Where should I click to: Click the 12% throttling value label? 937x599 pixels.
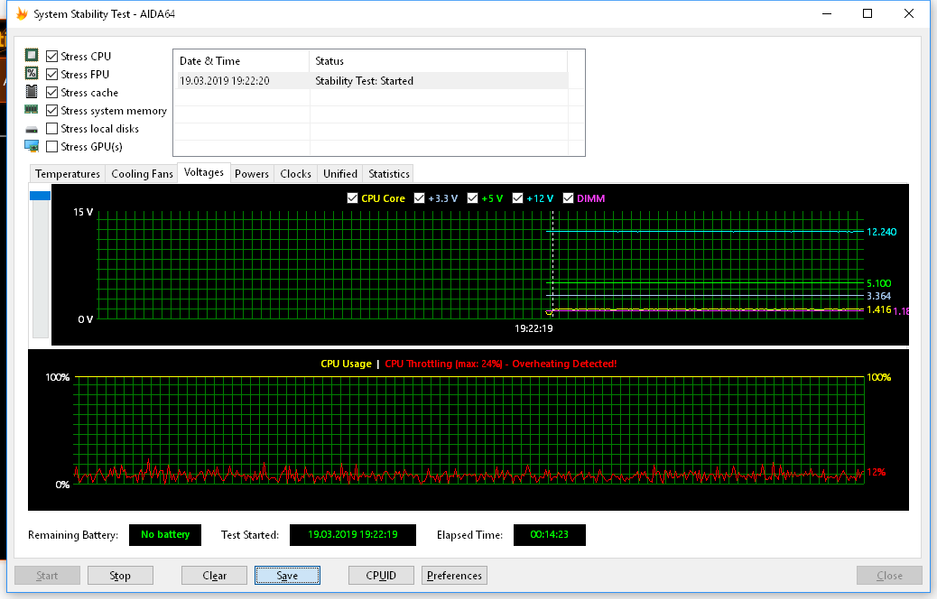click(875, 472)
